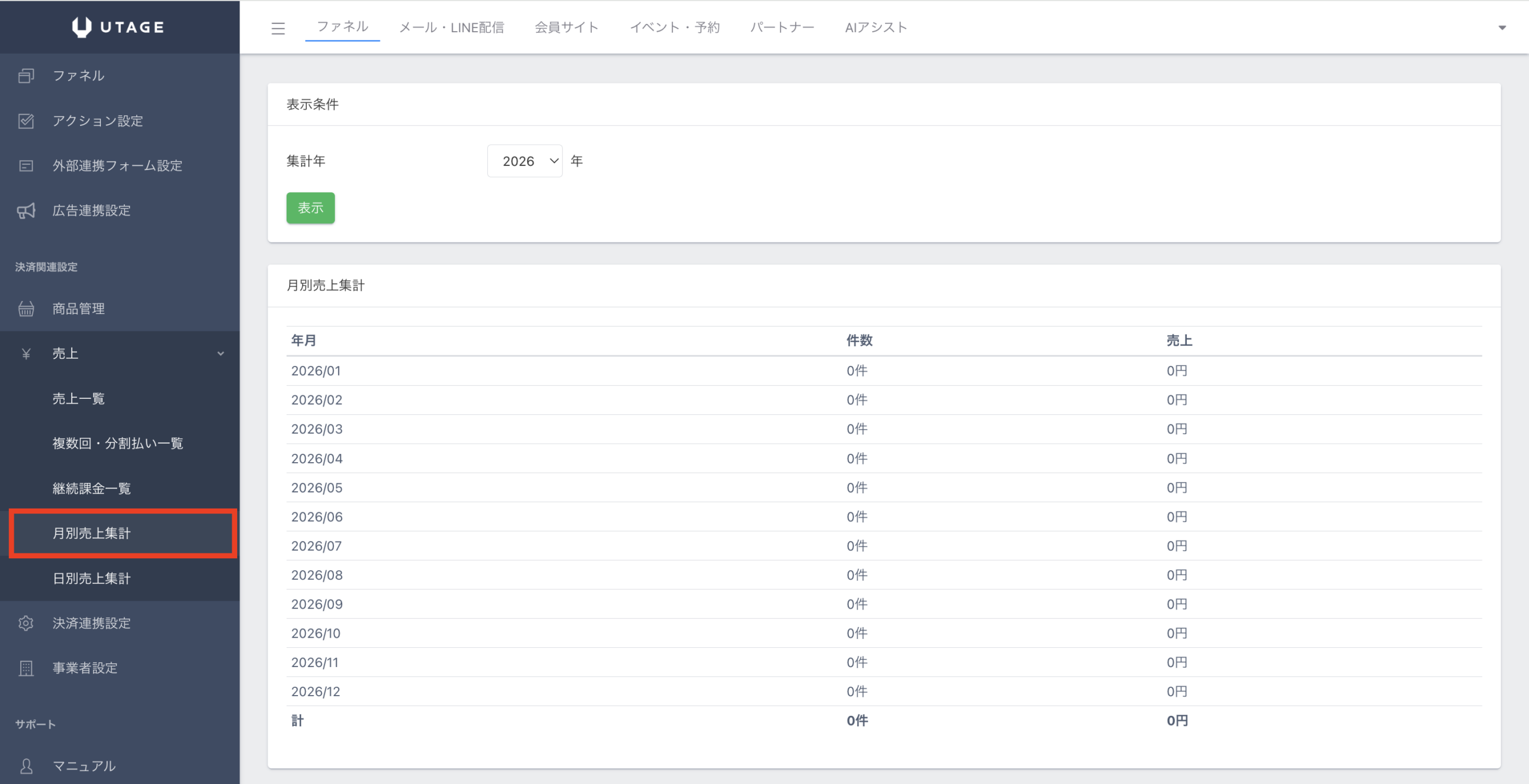
Task: Click the マニュアル person icon
Action: tap(26, 765)
